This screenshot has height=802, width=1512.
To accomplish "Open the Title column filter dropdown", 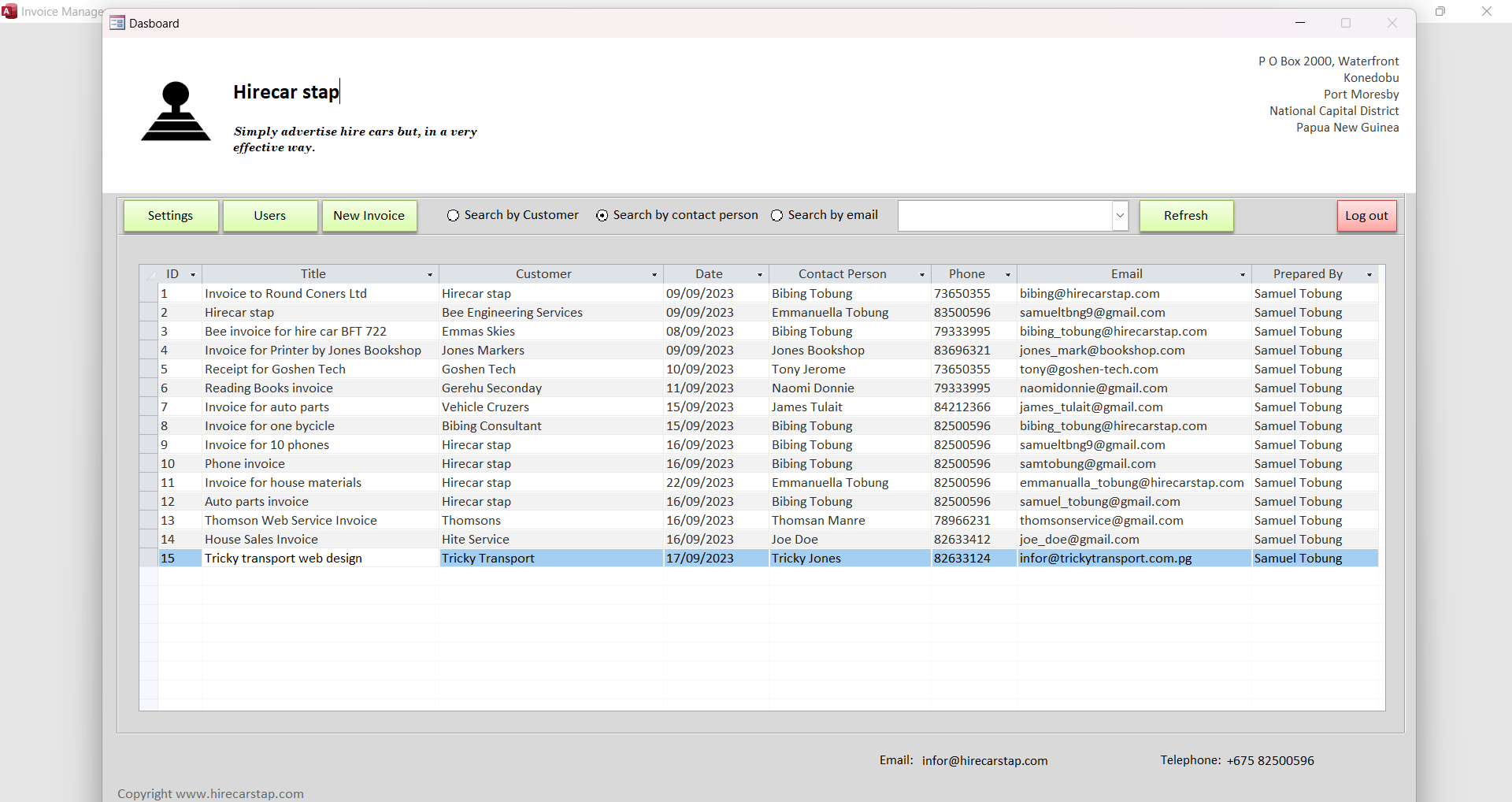I will (430, 275).
